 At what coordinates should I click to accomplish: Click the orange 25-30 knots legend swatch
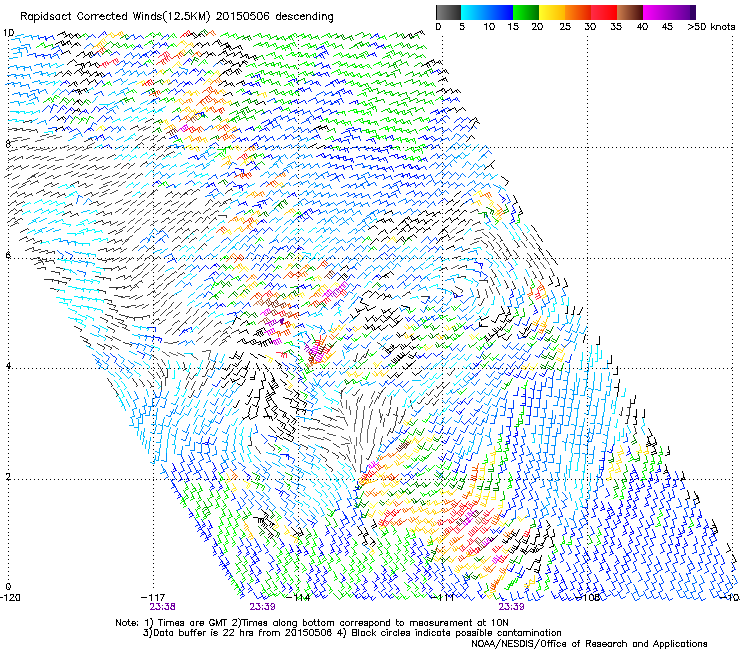(x=578, y=12)
